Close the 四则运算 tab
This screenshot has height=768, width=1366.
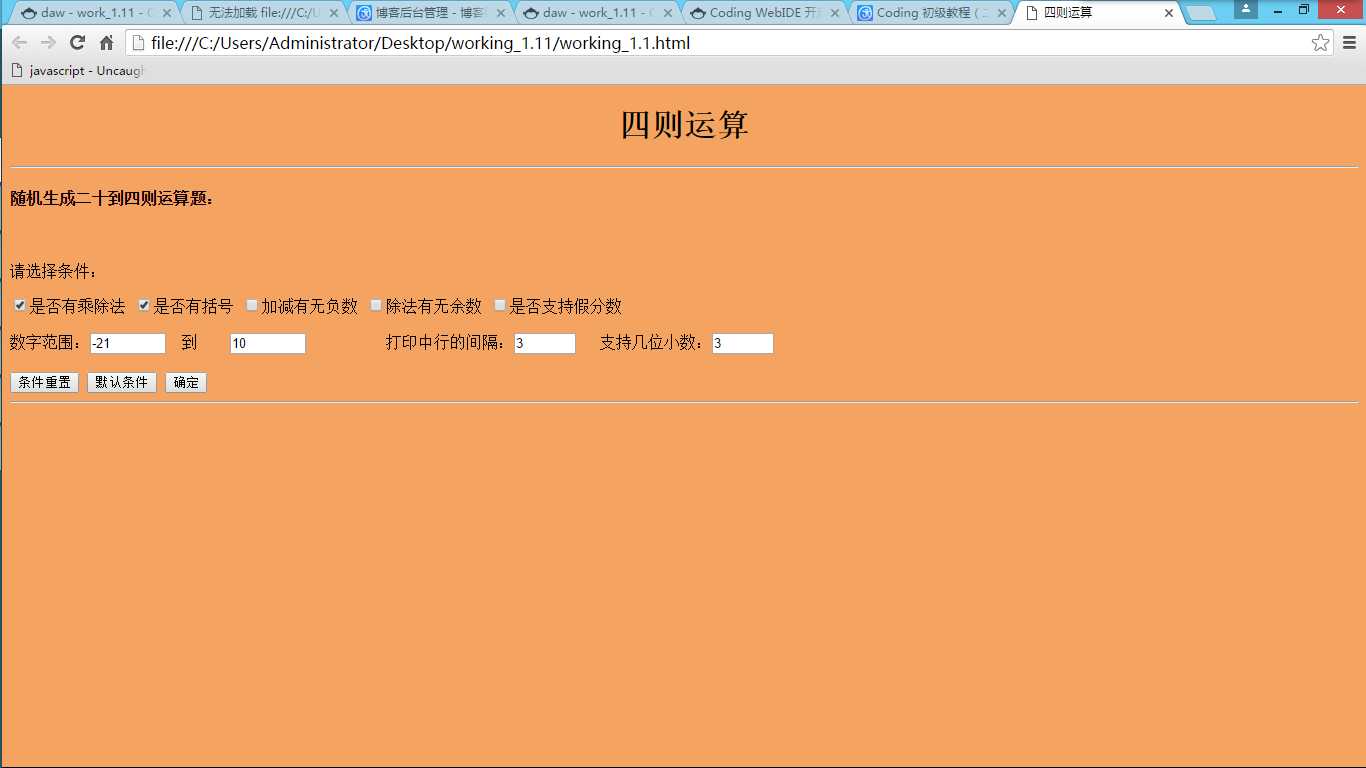pos(1169,13)
